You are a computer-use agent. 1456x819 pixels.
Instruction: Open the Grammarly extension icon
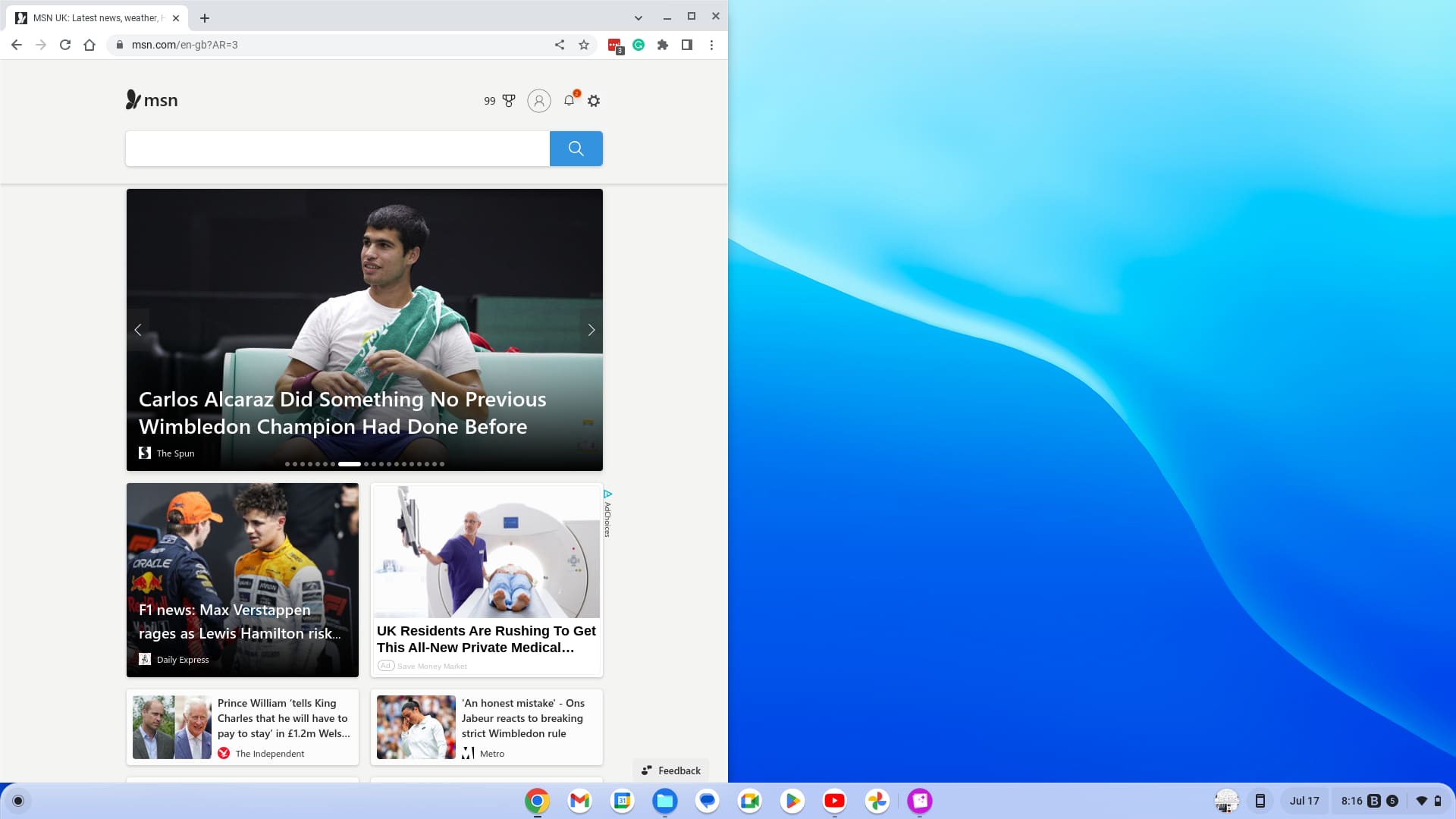[x=639, y=45]
